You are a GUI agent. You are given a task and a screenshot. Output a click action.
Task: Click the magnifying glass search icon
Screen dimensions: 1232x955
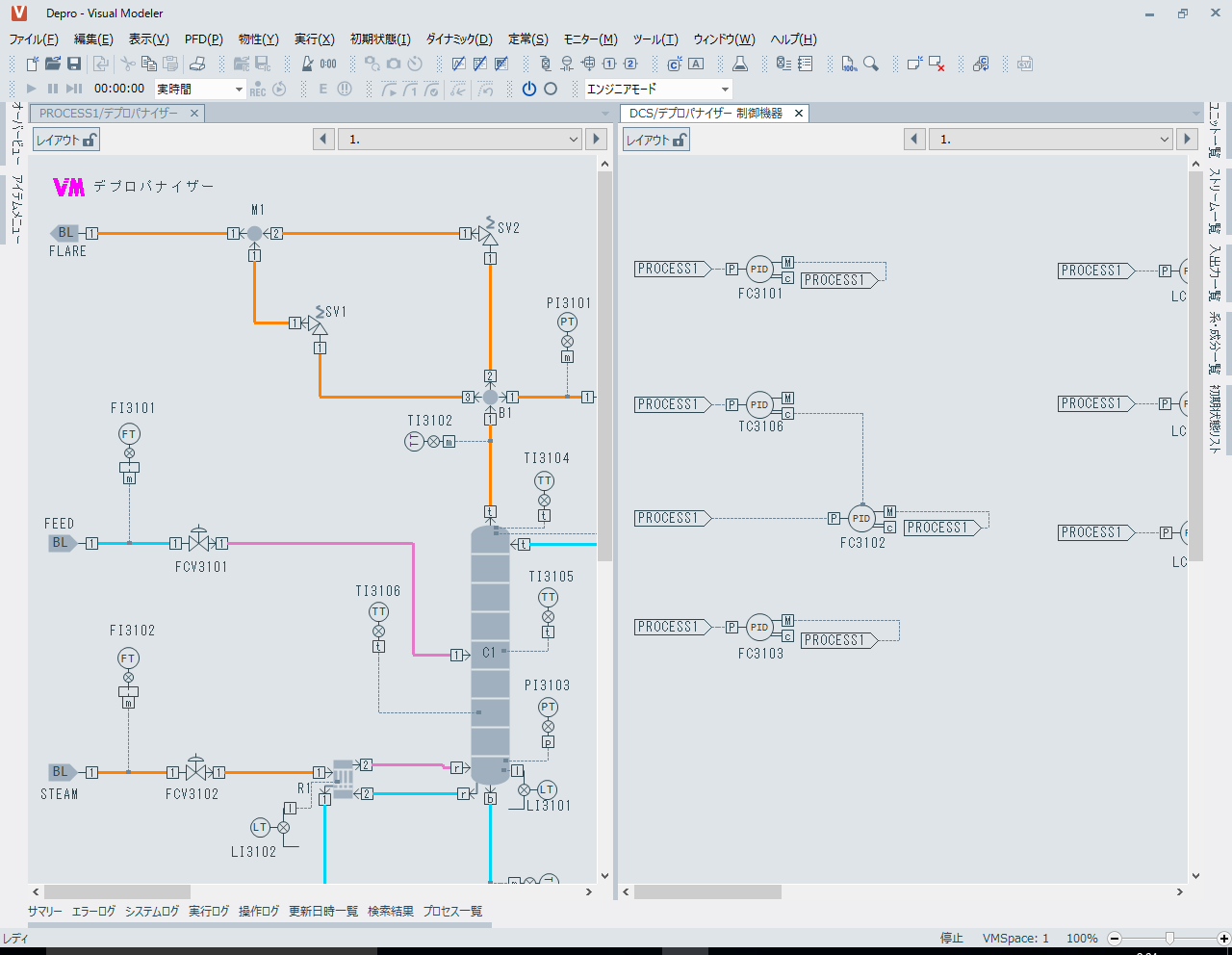point(871,64)
